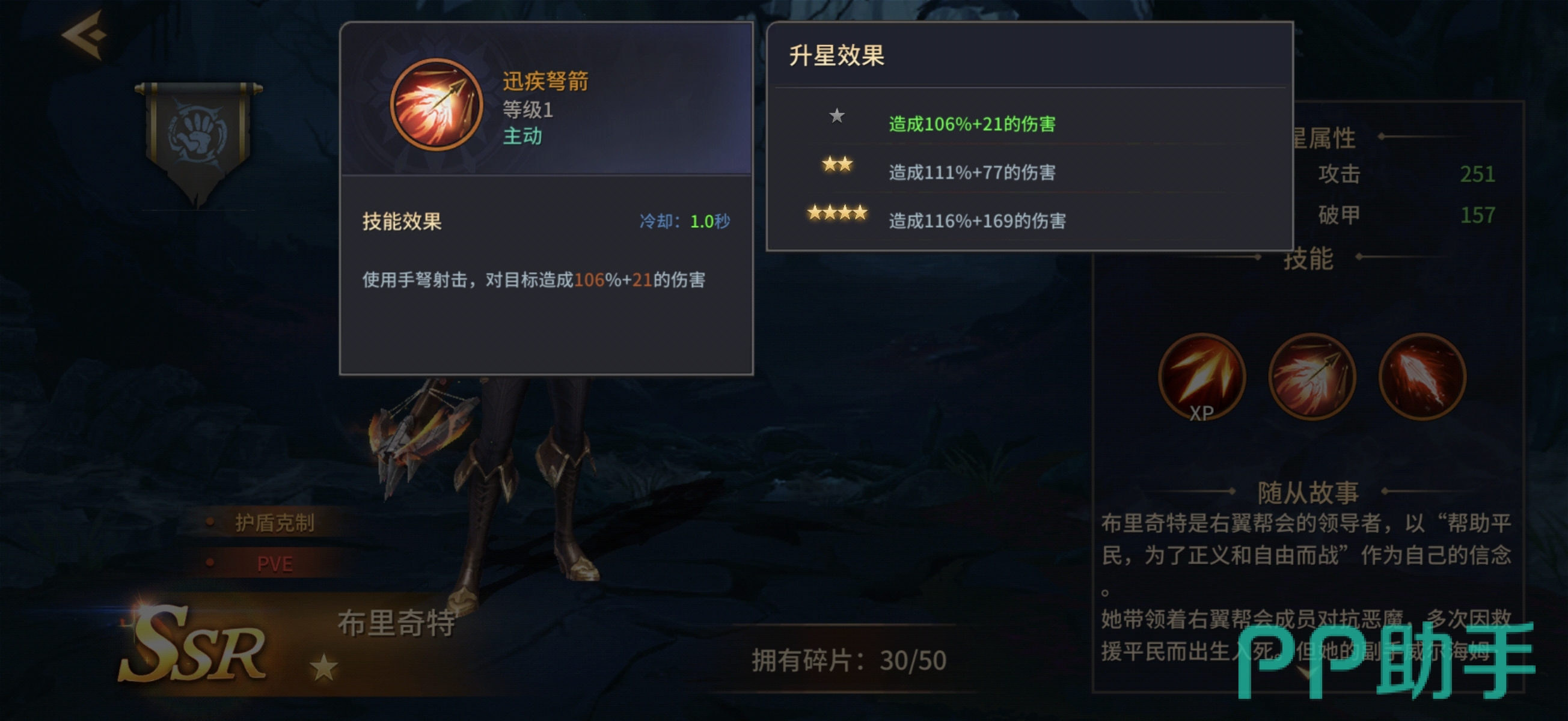Tap the star beside 布里奇特 name

click(x=323, y=667)
